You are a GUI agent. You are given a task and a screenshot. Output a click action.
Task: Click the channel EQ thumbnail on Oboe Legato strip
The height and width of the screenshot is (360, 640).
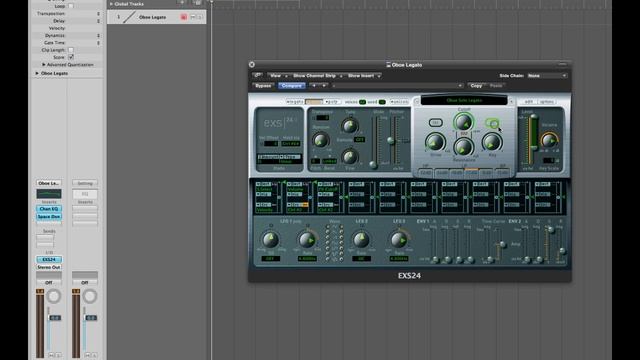tap(49, 193)
